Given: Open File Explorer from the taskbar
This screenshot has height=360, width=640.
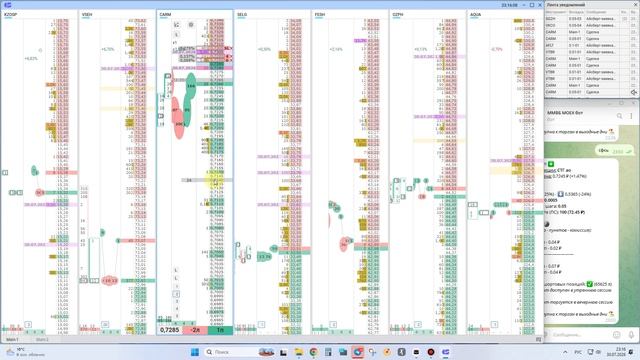Looking at the screenshot, I should pyautogui.click(x=299, y=352).
